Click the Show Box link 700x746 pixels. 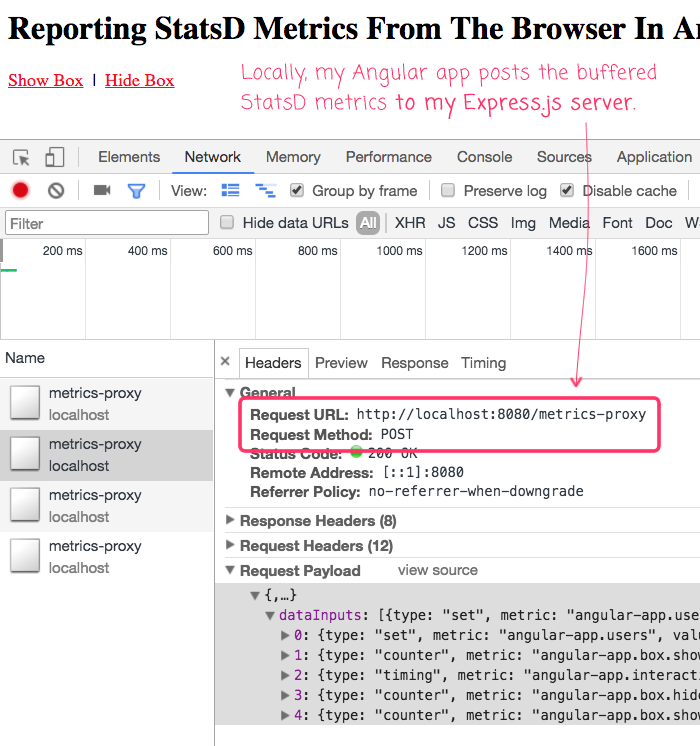tap(46, 80)
